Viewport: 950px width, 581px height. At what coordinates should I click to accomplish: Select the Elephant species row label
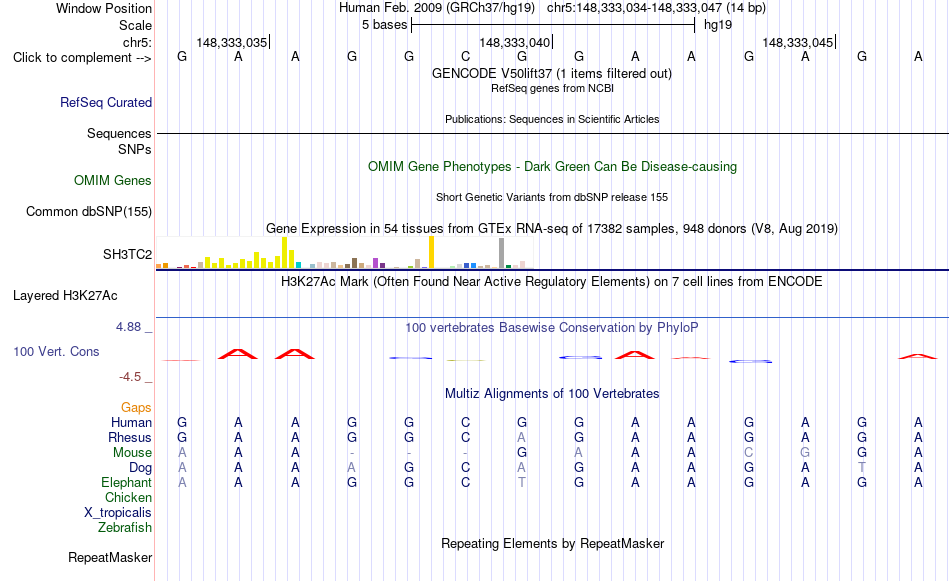[126, 483]
